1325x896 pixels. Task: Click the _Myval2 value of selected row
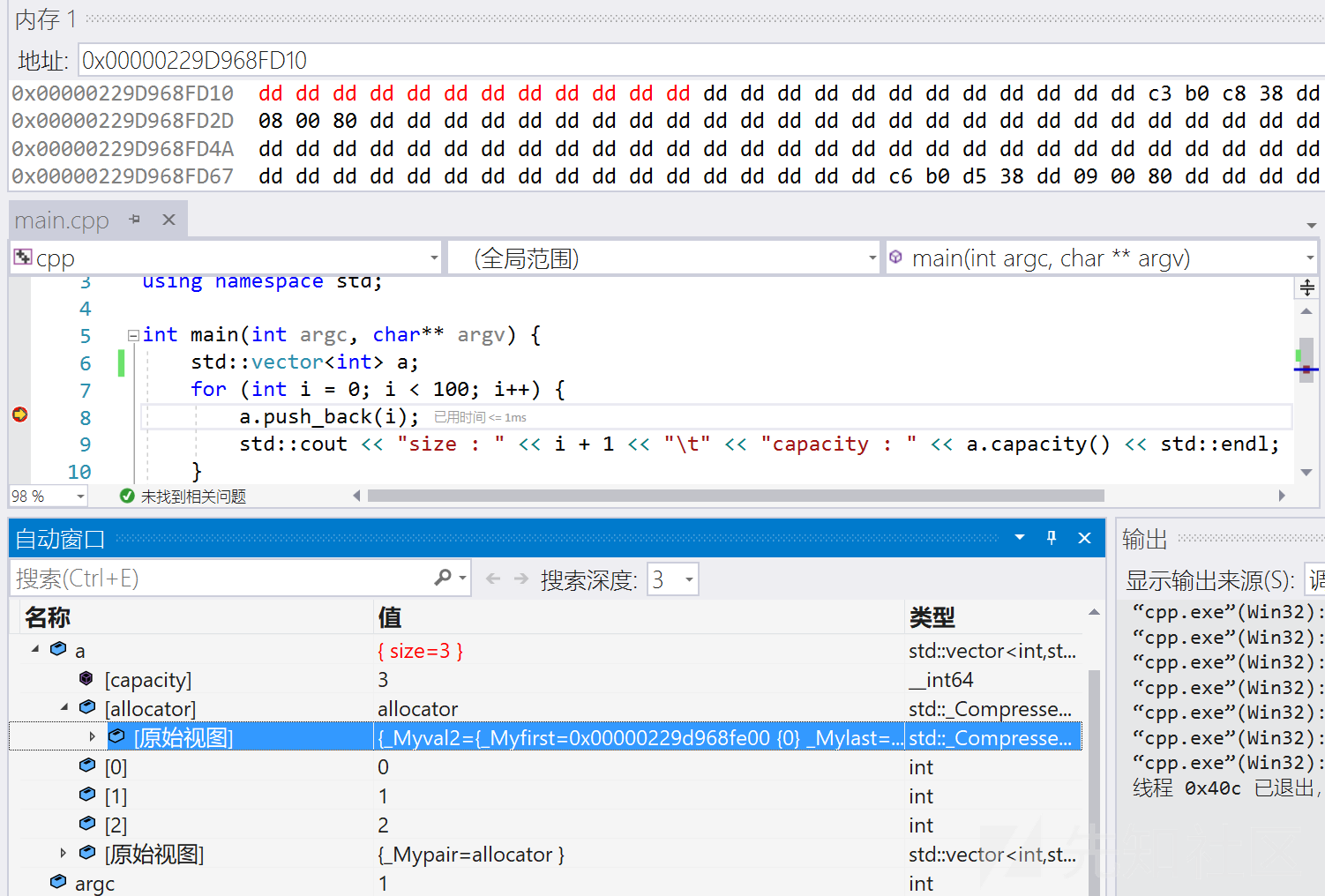[x=640, y=737]
